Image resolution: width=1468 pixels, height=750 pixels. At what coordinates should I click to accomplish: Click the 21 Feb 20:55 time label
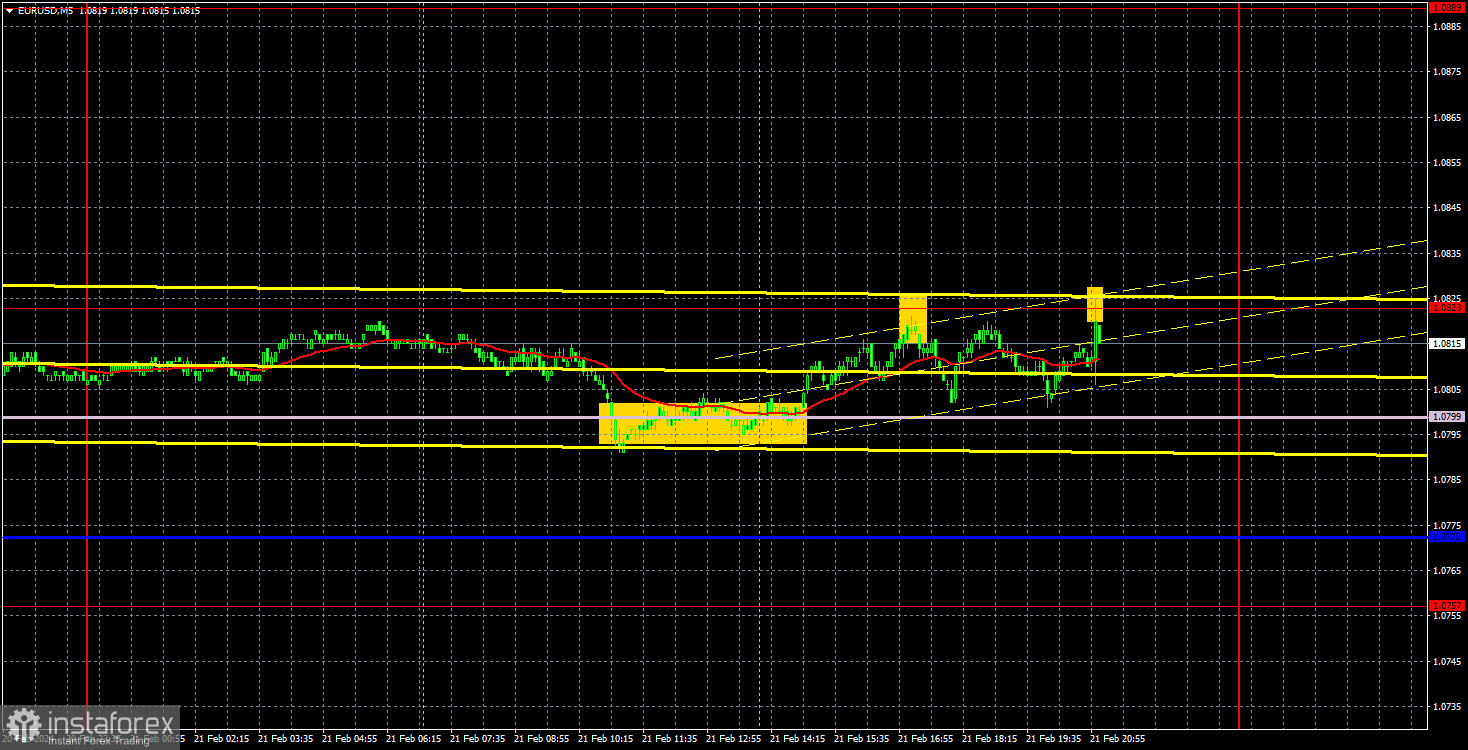pos(1117,739)
